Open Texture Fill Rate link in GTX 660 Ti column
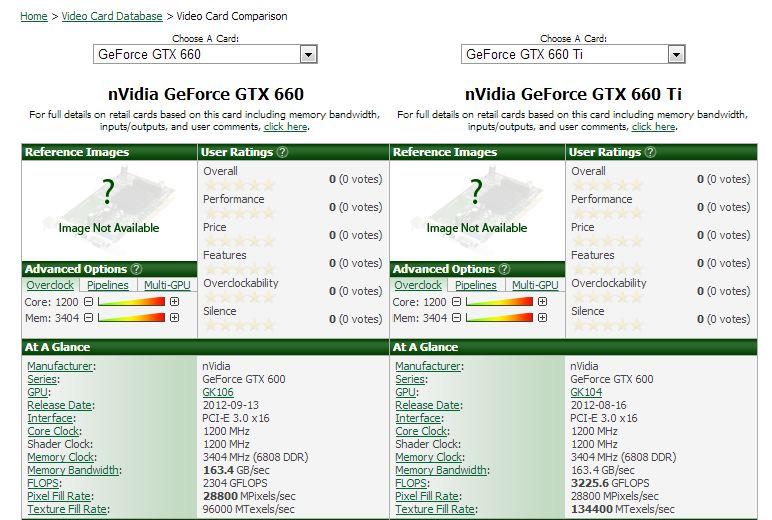This screenshot has height=520, width=772. [x=435, y=509]
